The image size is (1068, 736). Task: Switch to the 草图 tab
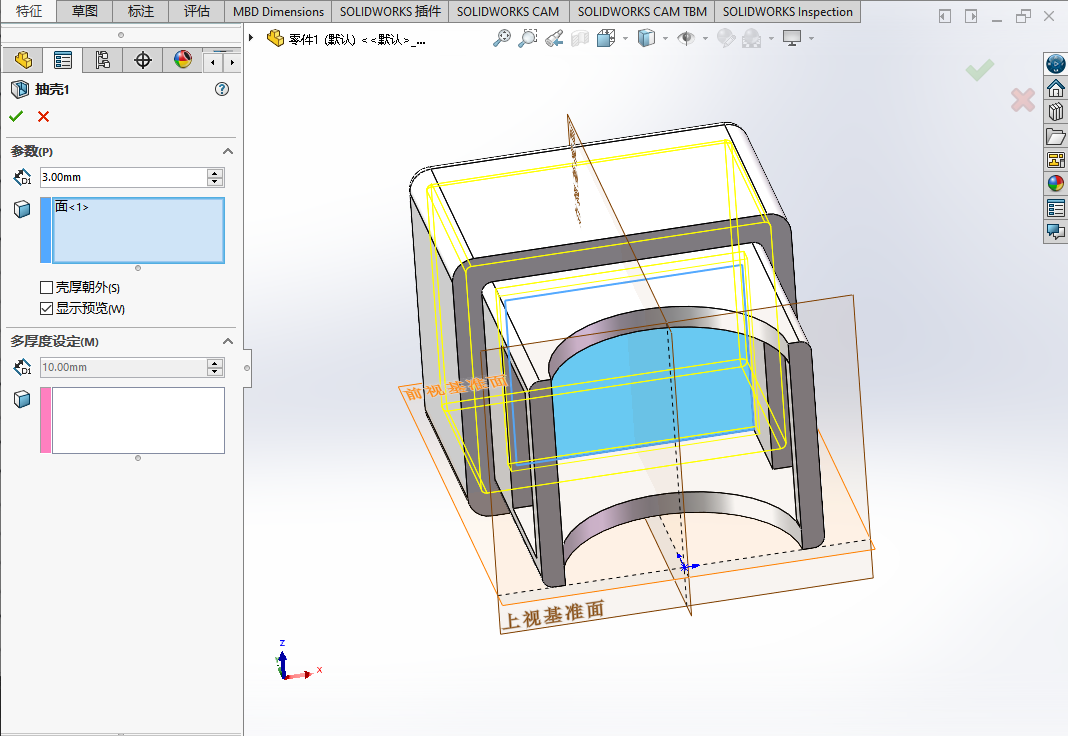[85, 12]
